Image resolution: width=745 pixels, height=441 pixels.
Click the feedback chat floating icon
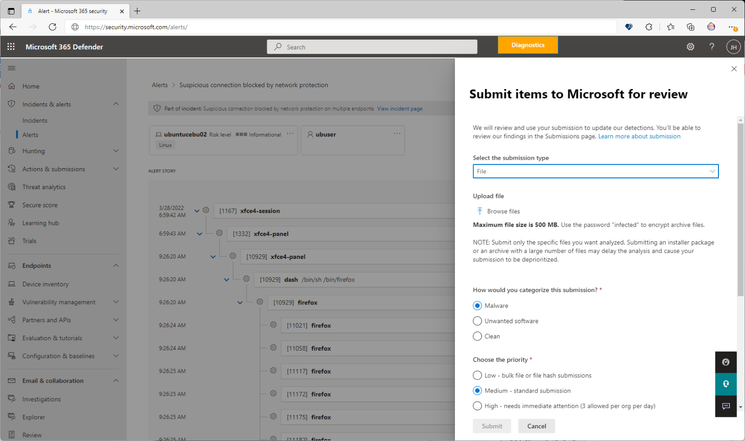[726, 406]
